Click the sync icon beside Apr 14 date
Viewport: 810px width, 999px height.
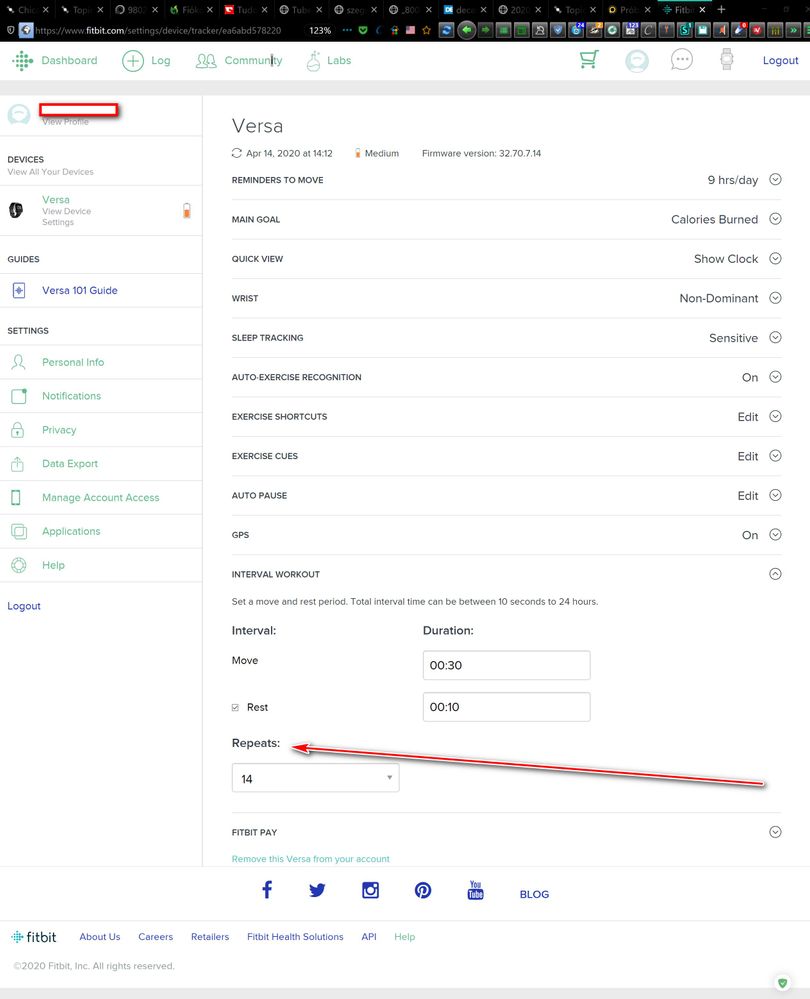coord(236,153)
